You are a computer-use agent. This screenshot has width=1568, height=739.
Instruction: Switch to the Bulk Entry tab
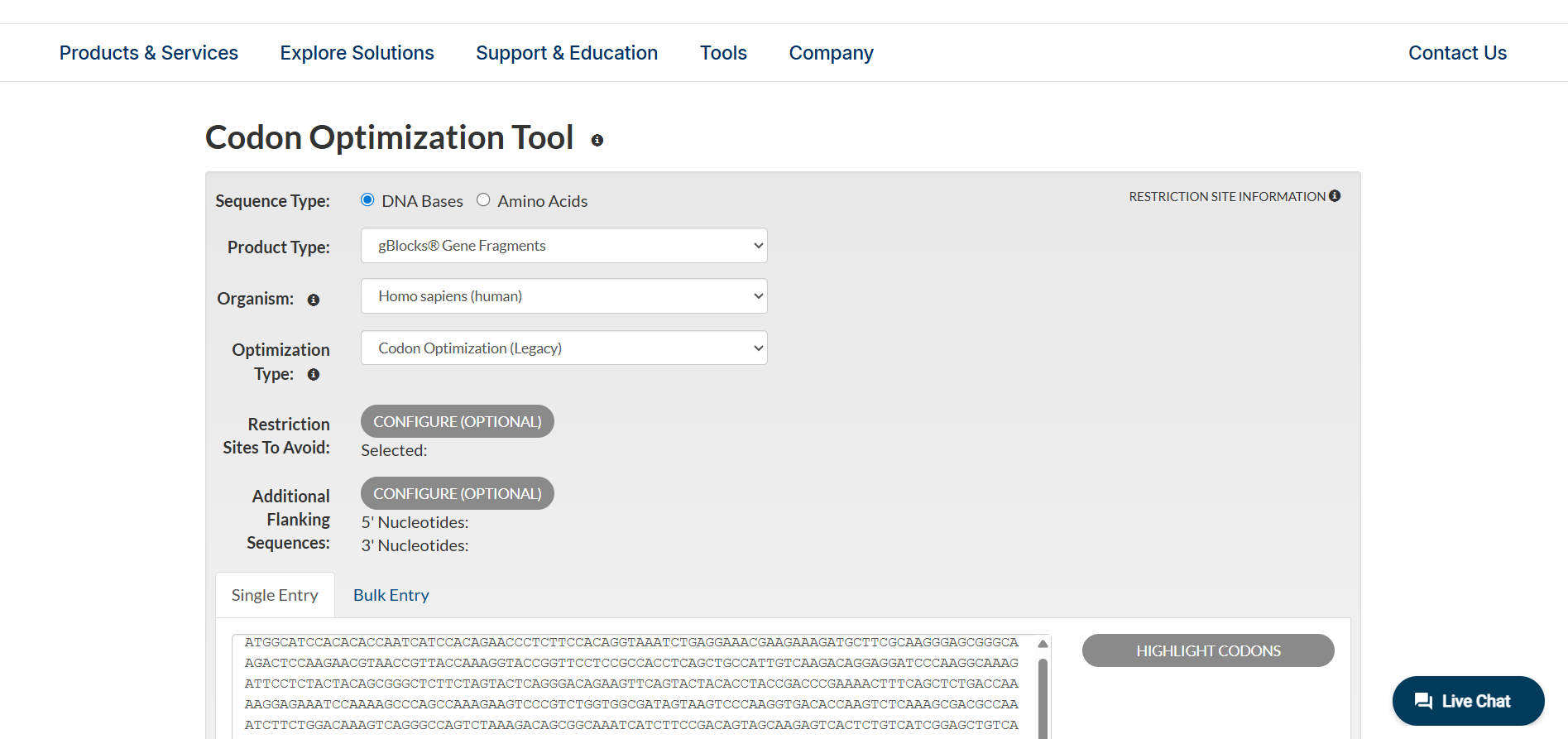click(x=391, y=595)
